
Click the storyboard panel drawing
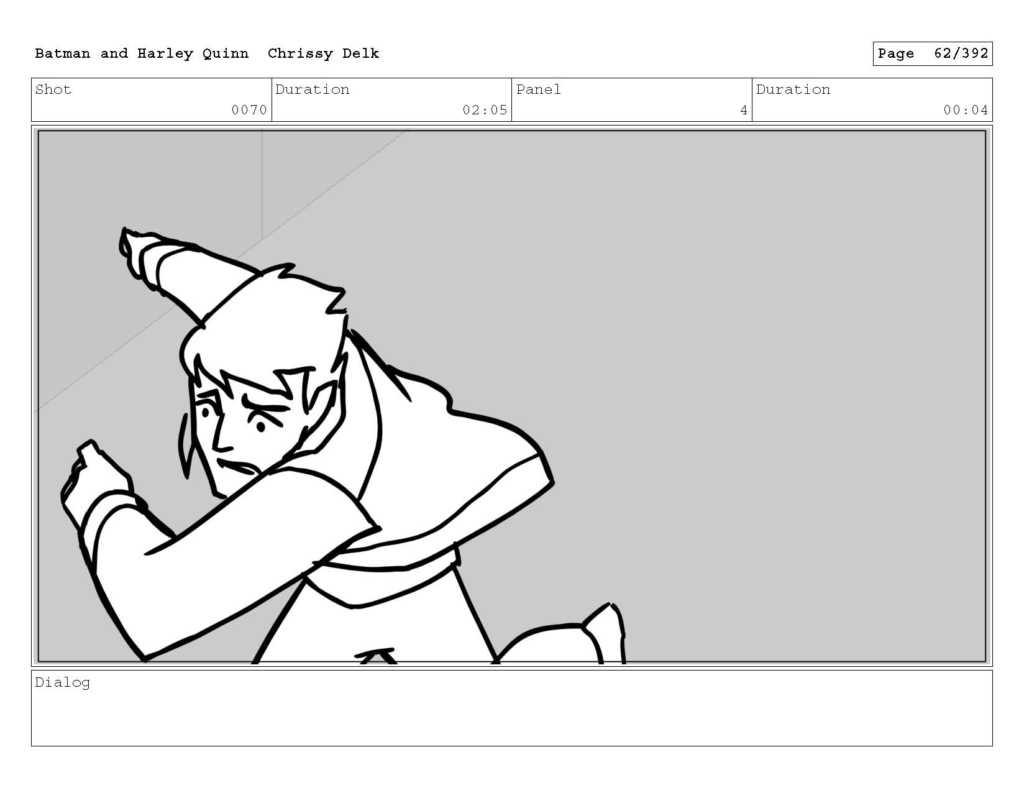[x=512, y=396]
